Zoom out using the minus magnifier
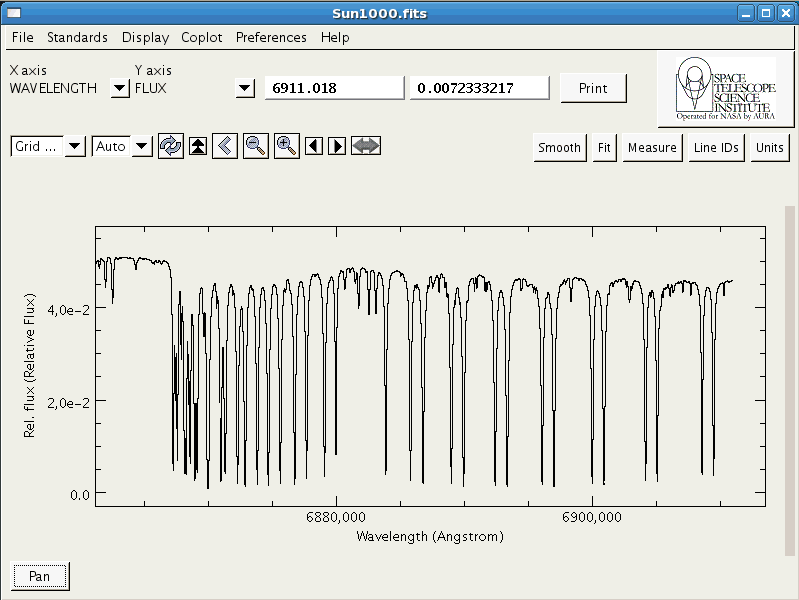 255,146
